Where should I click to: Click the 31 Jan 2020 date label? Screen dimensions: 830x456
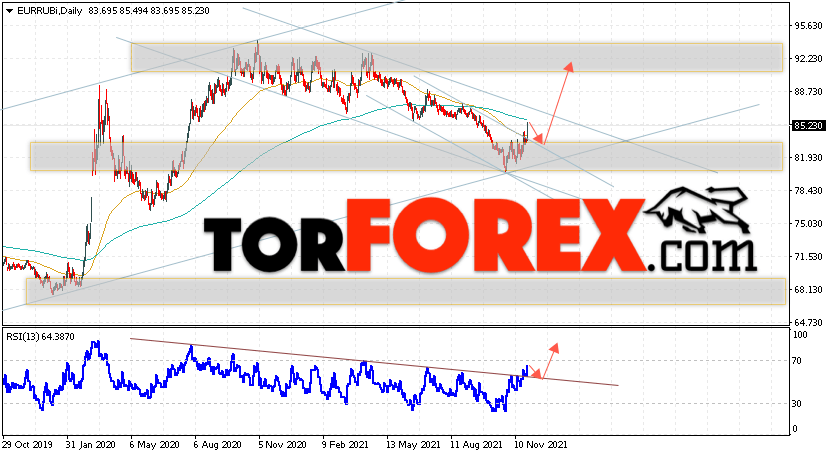click(x=89, y=444)
